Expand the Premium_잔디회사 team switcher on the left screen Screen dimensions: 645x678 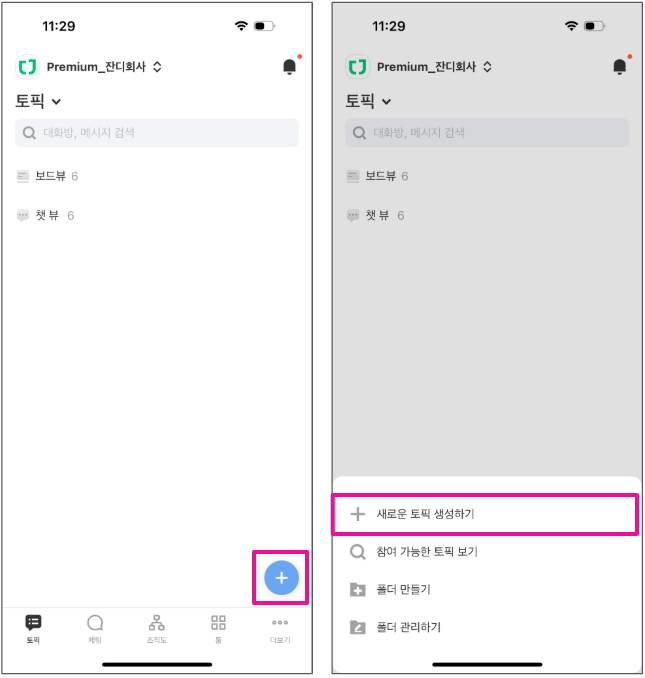[x=104, y=67]
